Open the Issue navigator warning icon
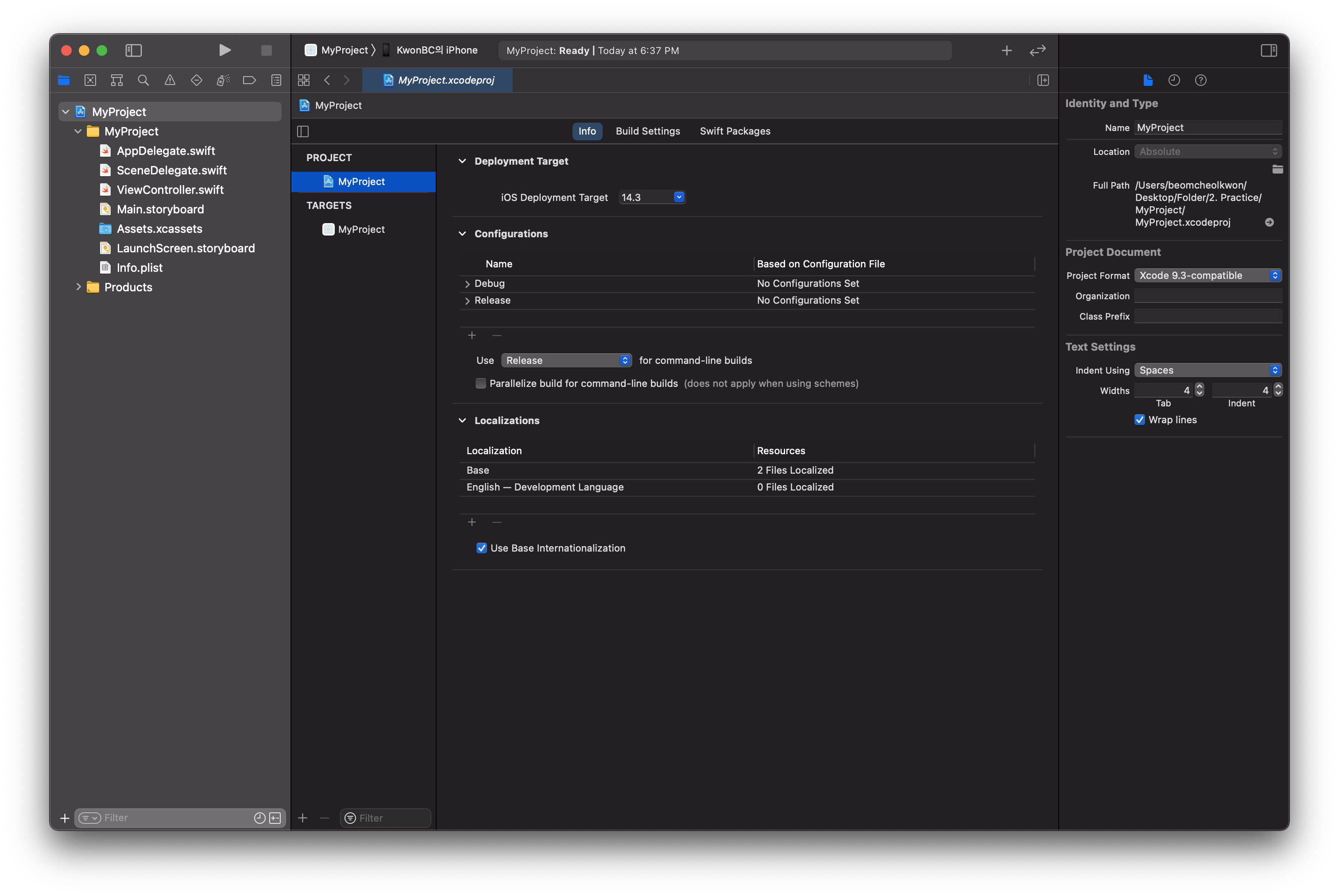The height and width of the screenshot is (896, 1339). click(170, 81)
